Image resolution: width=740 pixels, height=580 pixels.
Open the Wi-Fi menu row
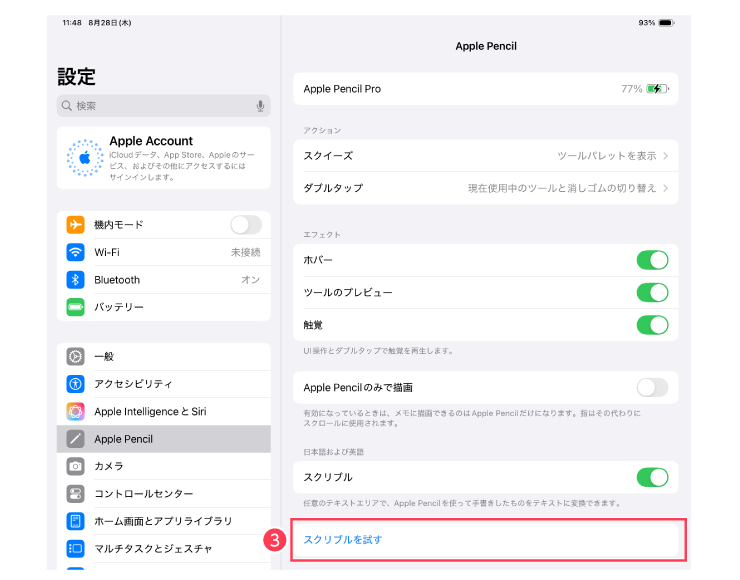[x=164, y=252]
